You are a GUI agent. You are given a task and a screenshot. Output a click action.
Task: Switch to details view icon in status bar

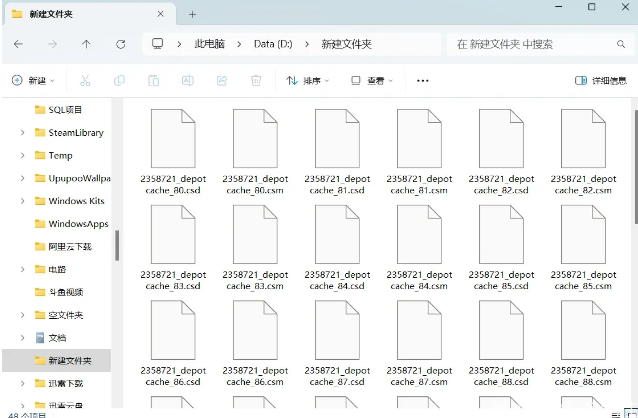(616, 415)
